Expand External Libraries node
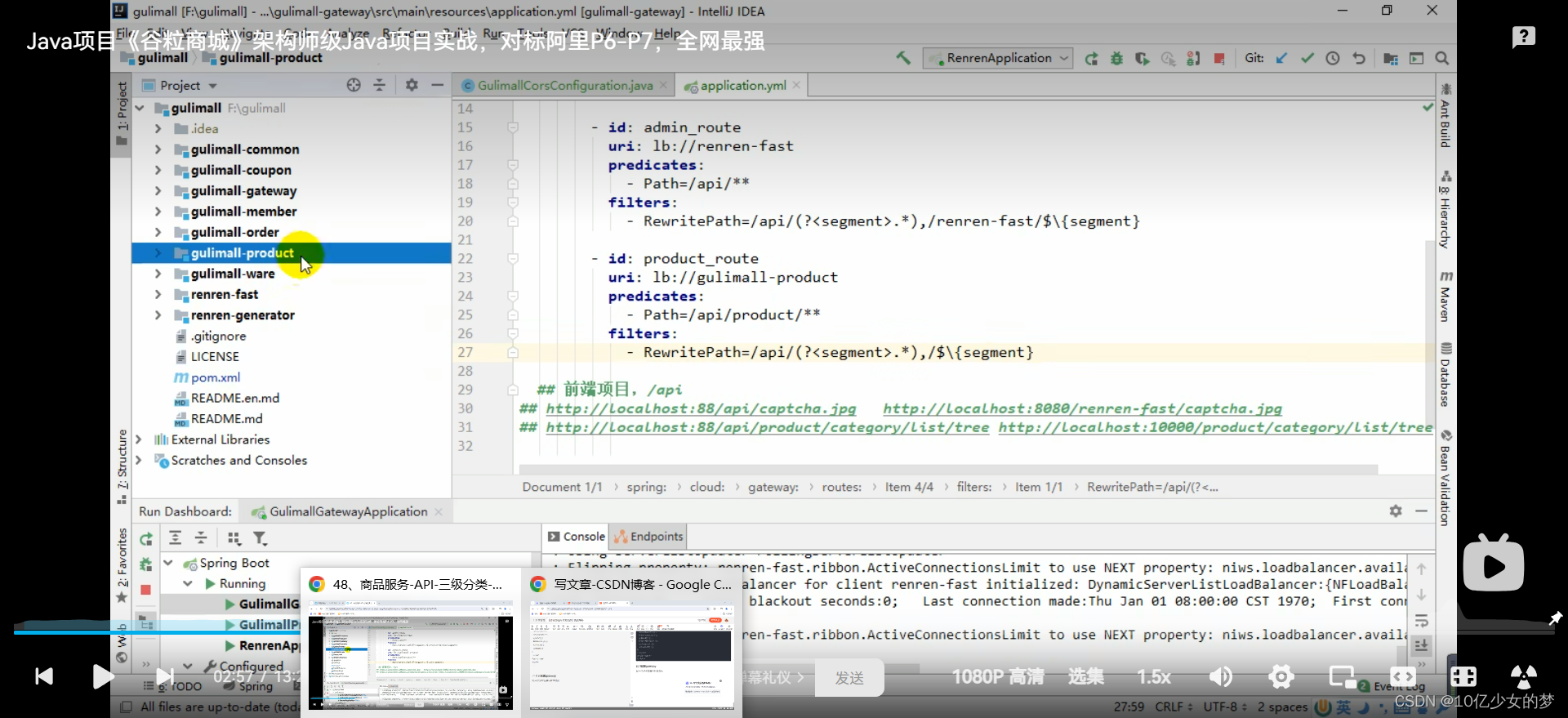The image size is (1568, 718). [139, 439]
